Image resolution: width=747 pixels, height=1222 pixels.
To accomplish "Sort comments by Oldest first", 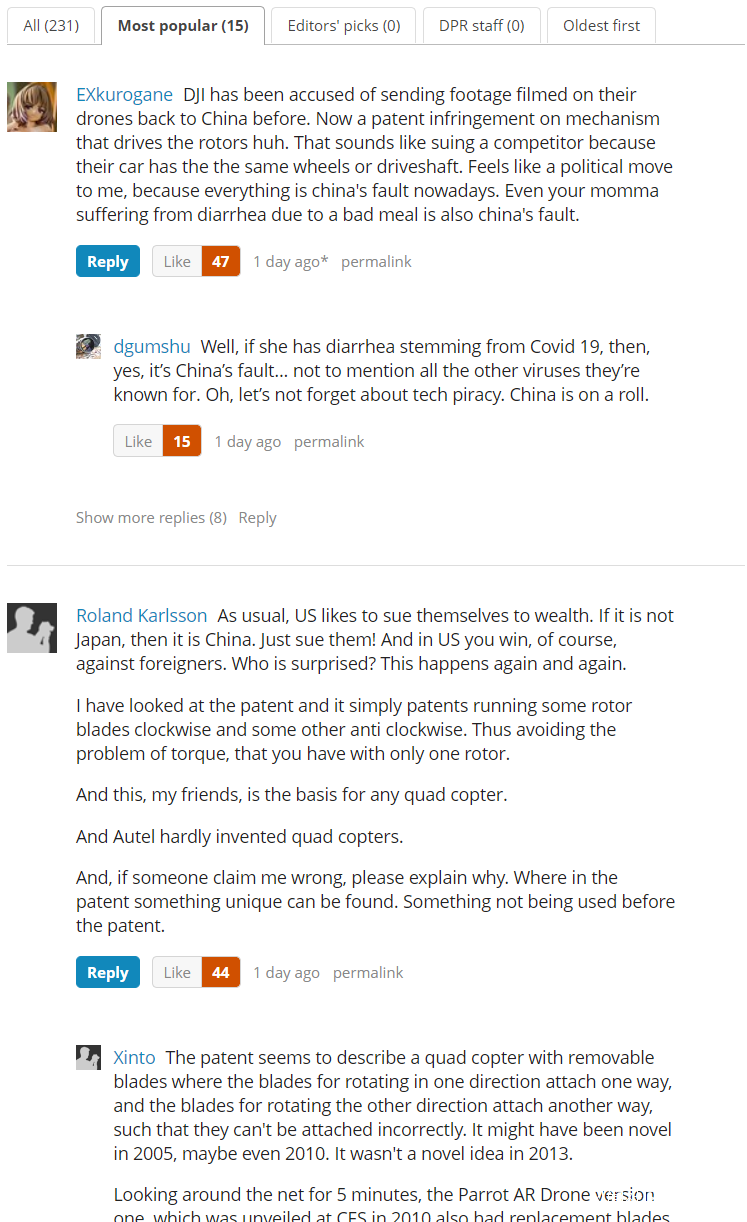I will click(x=601, y=26).
